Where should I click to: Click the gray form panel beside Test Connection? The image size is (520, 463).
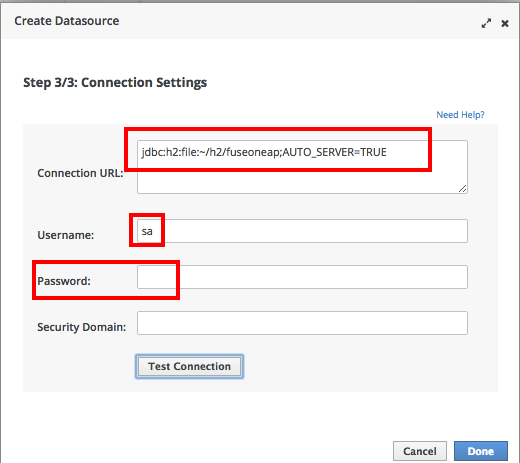point(367,367)
